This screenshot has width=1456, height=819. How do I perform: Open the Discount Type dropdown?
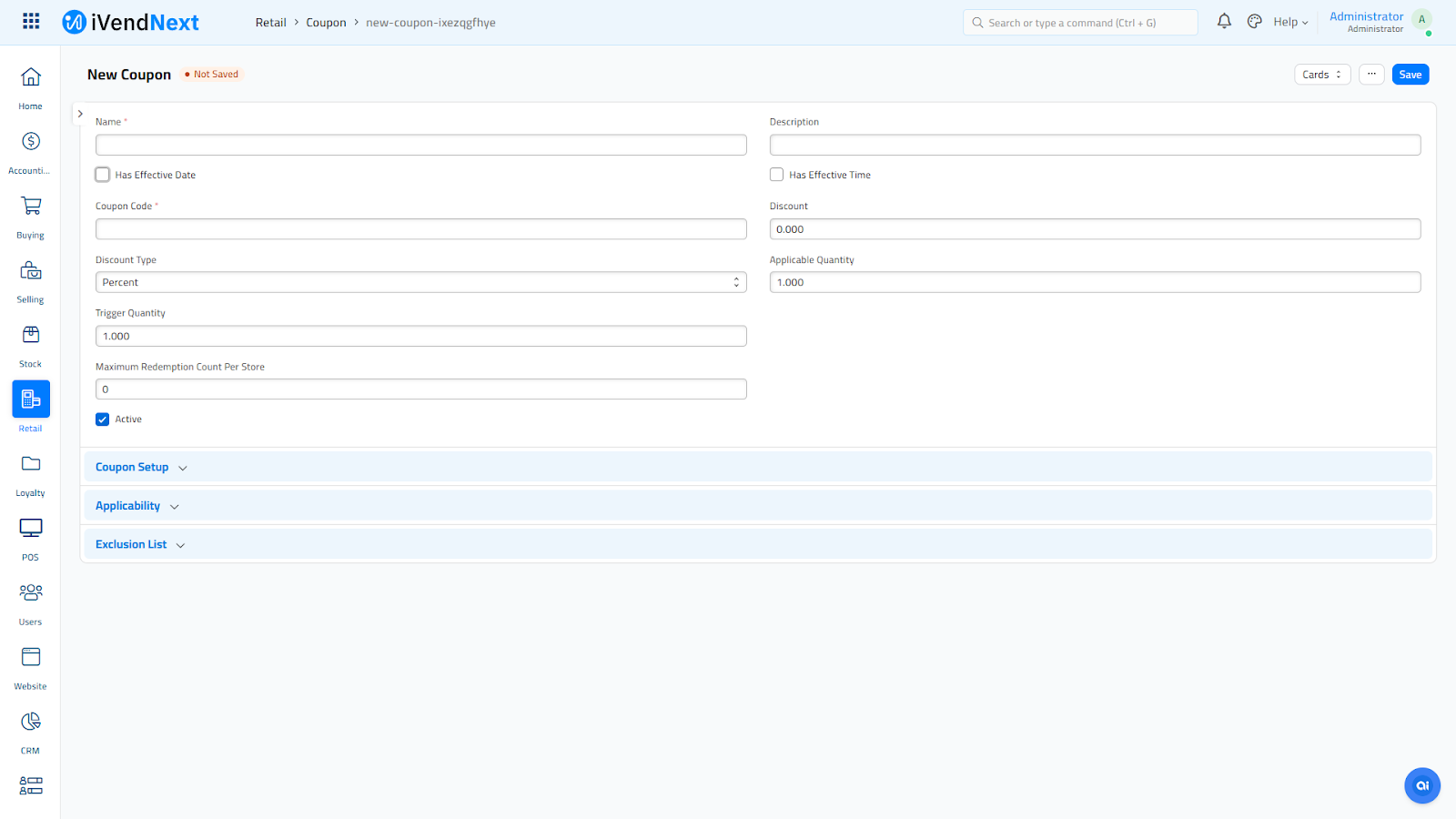(x=420, y=283)
